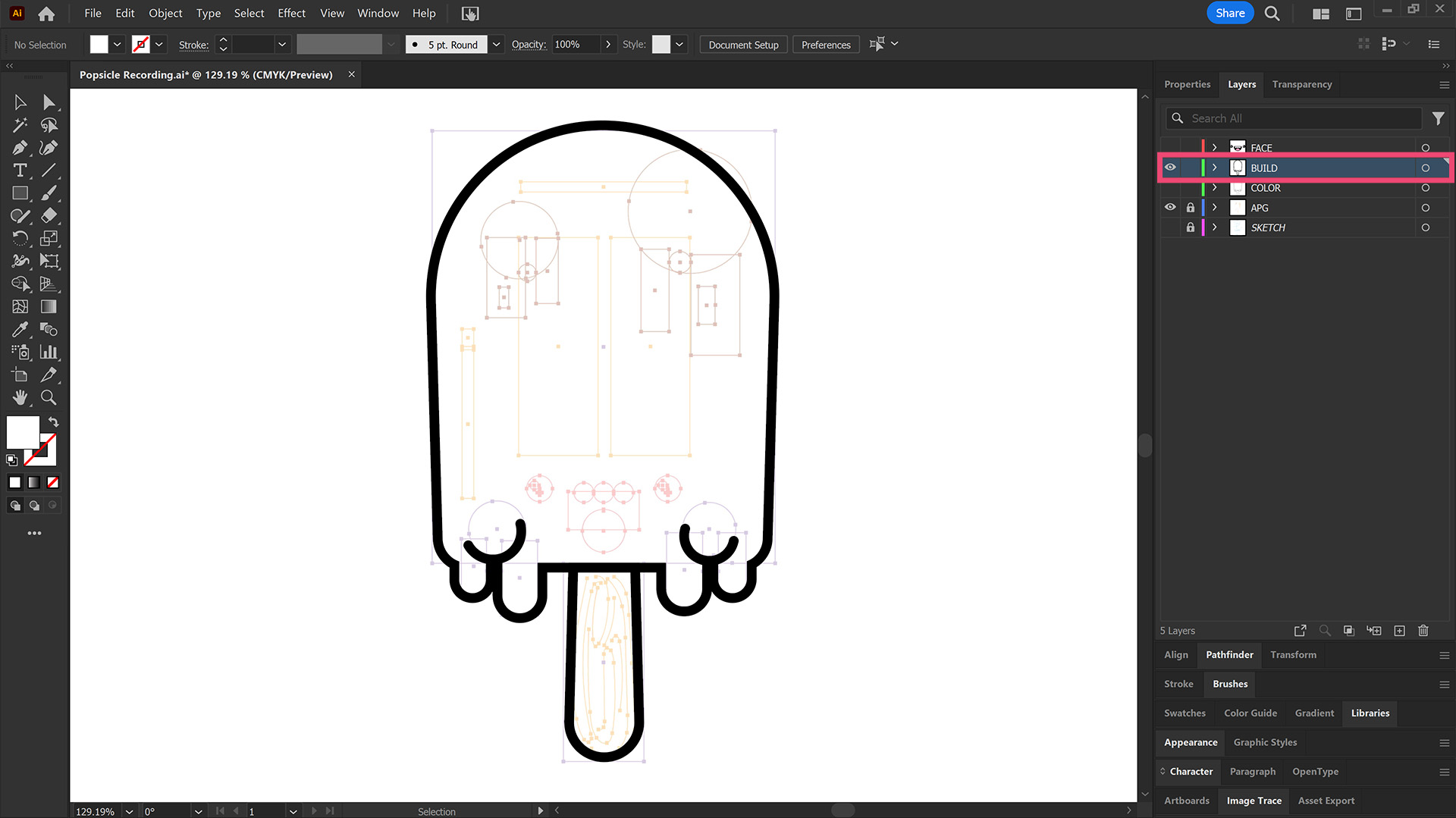Switch to the Properties tab

(x=1187, y=84)
